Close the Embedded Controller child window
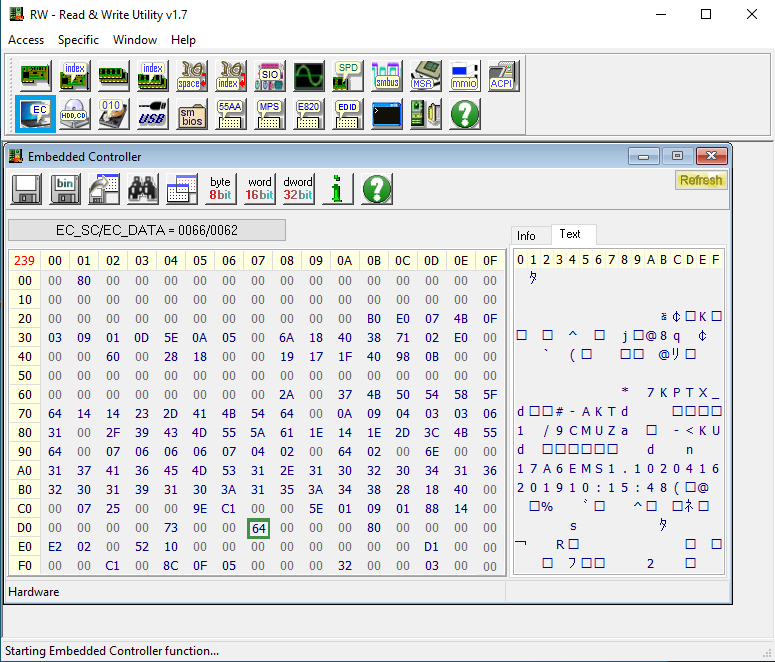Screen dimensions: 775x662 [x=711, y=156]
